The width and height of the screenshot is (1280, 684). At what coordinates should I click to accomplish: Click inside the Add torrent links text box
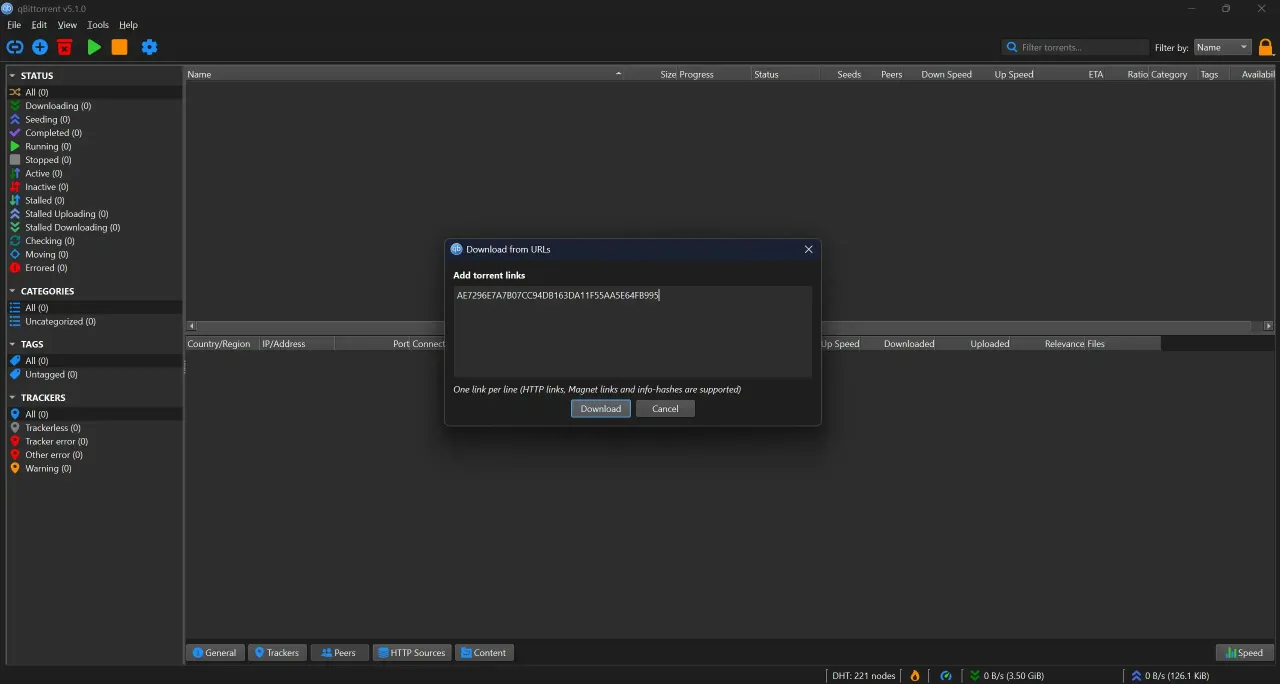coord(632,331)
